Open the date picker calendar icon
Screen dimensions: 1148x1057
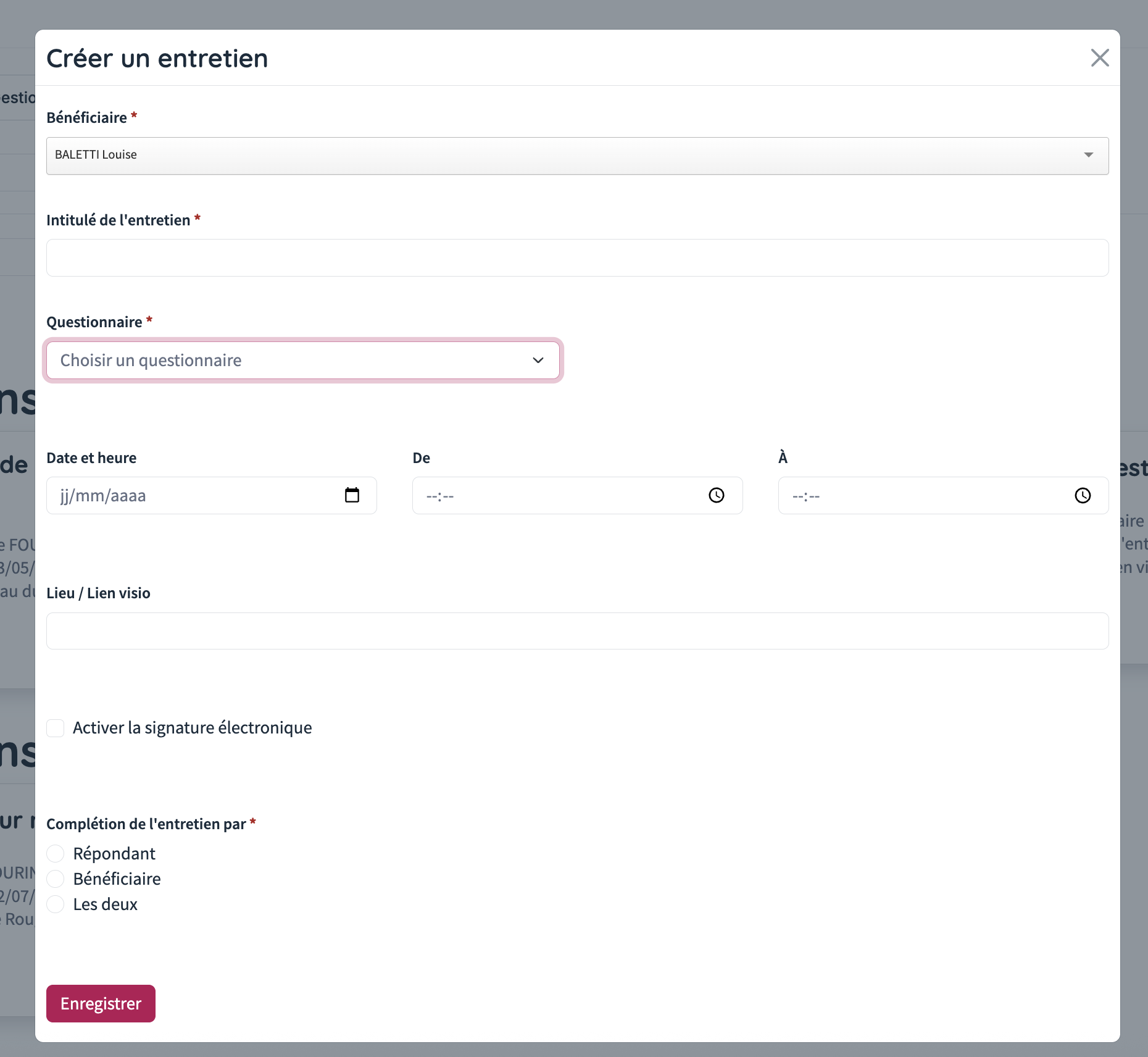[x=352, y=495]
